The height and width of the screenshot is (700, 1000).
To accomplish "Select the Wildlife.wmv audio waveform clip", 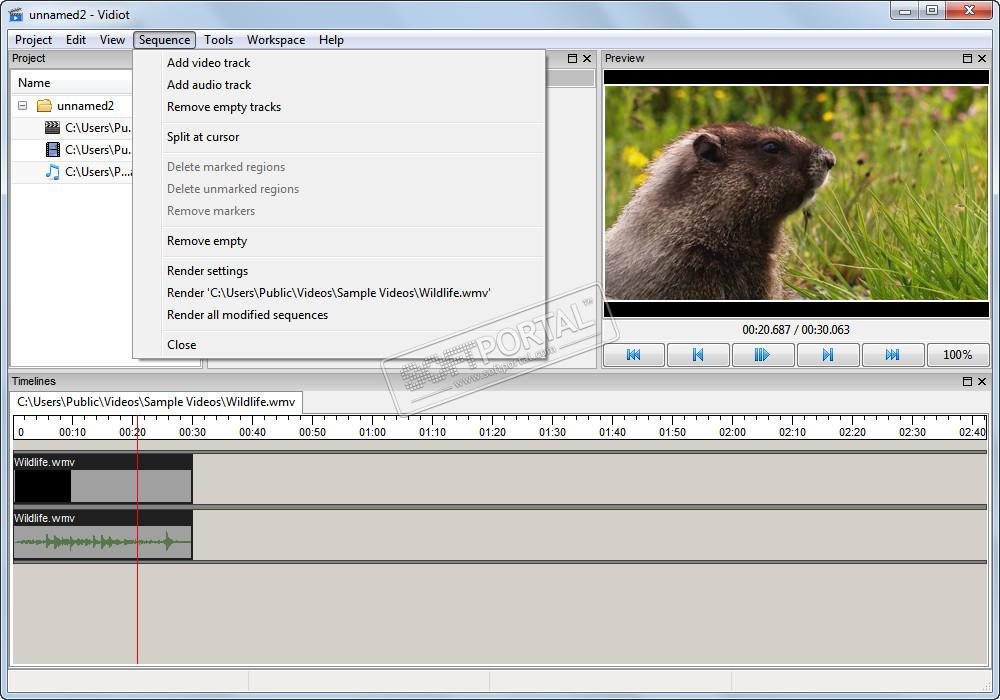I will click(102, 542).
